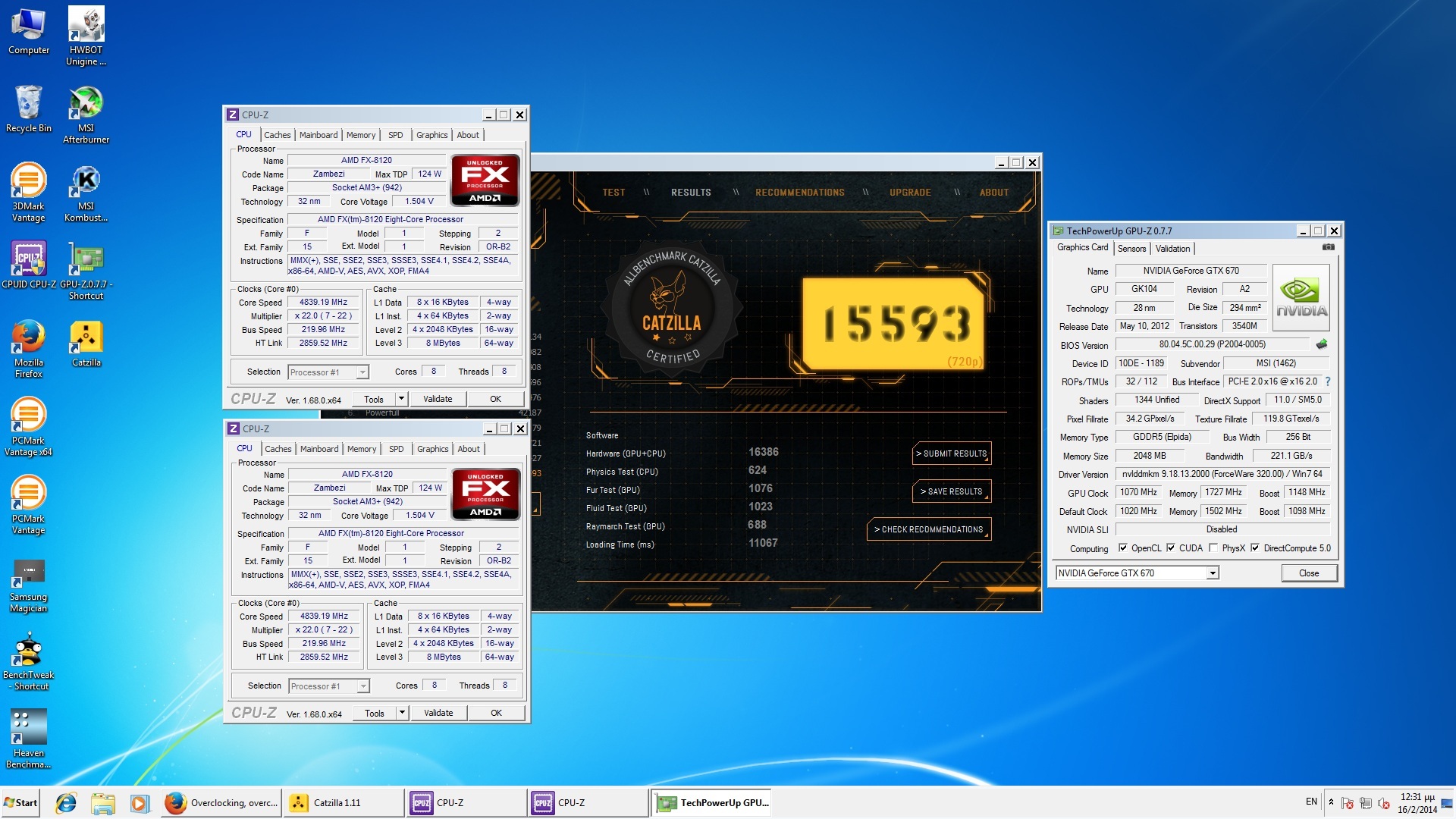
Task: Open the Catzilla desktop icon
Action: point(86,344)
